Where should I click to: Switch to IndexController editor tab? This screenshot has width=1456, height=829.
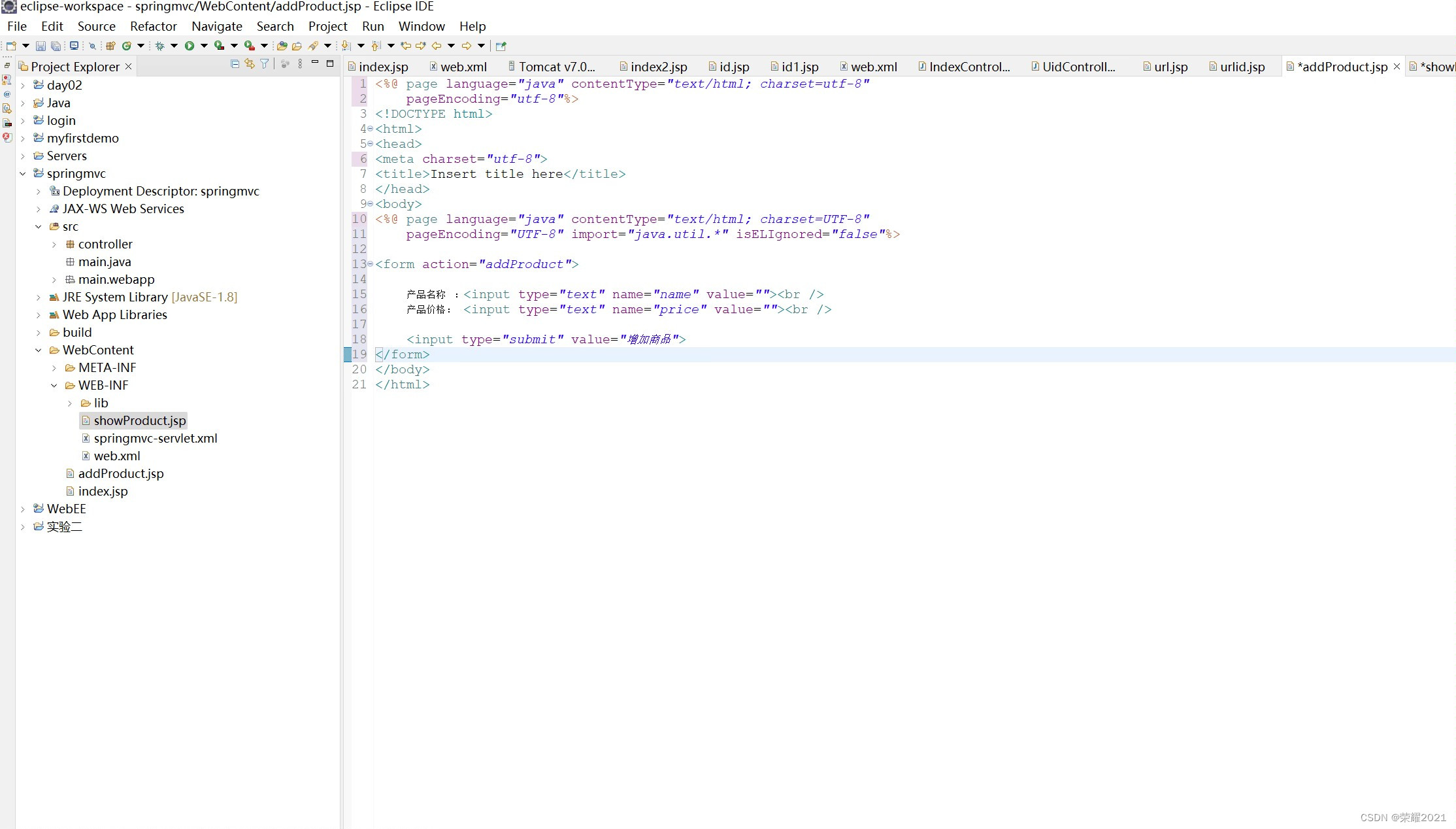tap(964, 67)
